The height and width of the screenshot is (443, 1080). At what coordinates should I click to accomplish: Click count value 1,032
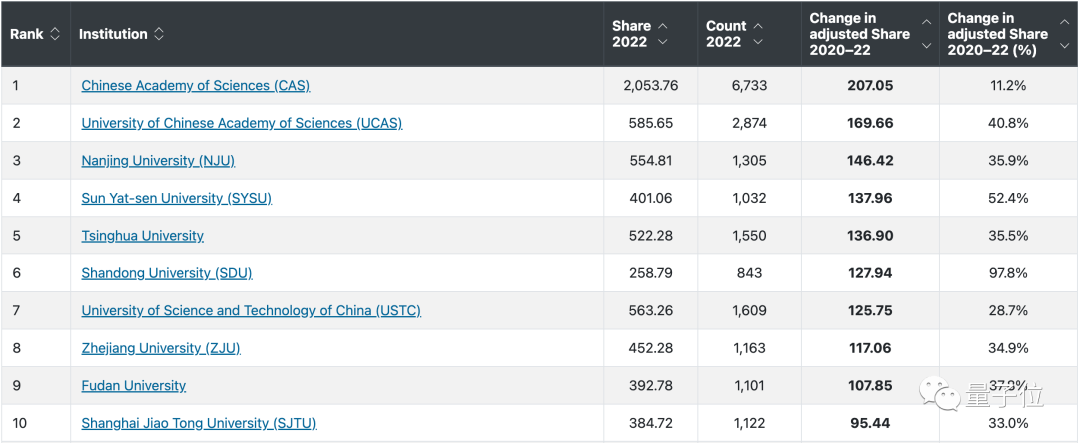click(x=749, y=198)
